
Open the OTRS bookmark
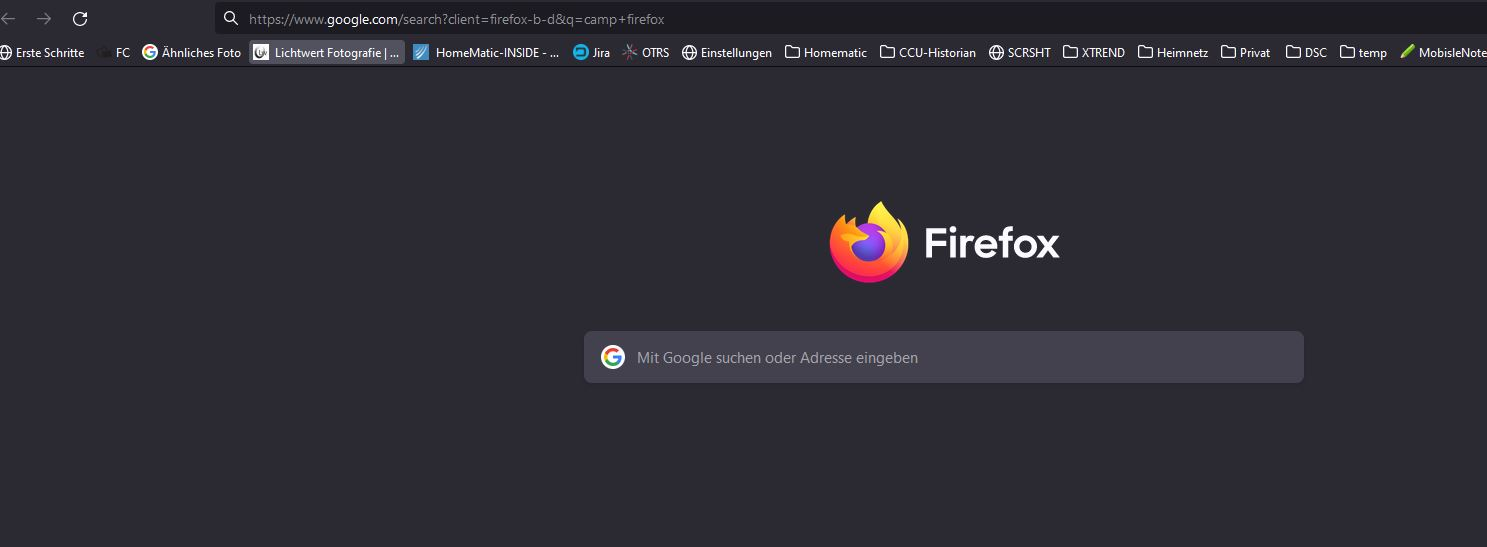pyautogui.click(x=645, y=53)
